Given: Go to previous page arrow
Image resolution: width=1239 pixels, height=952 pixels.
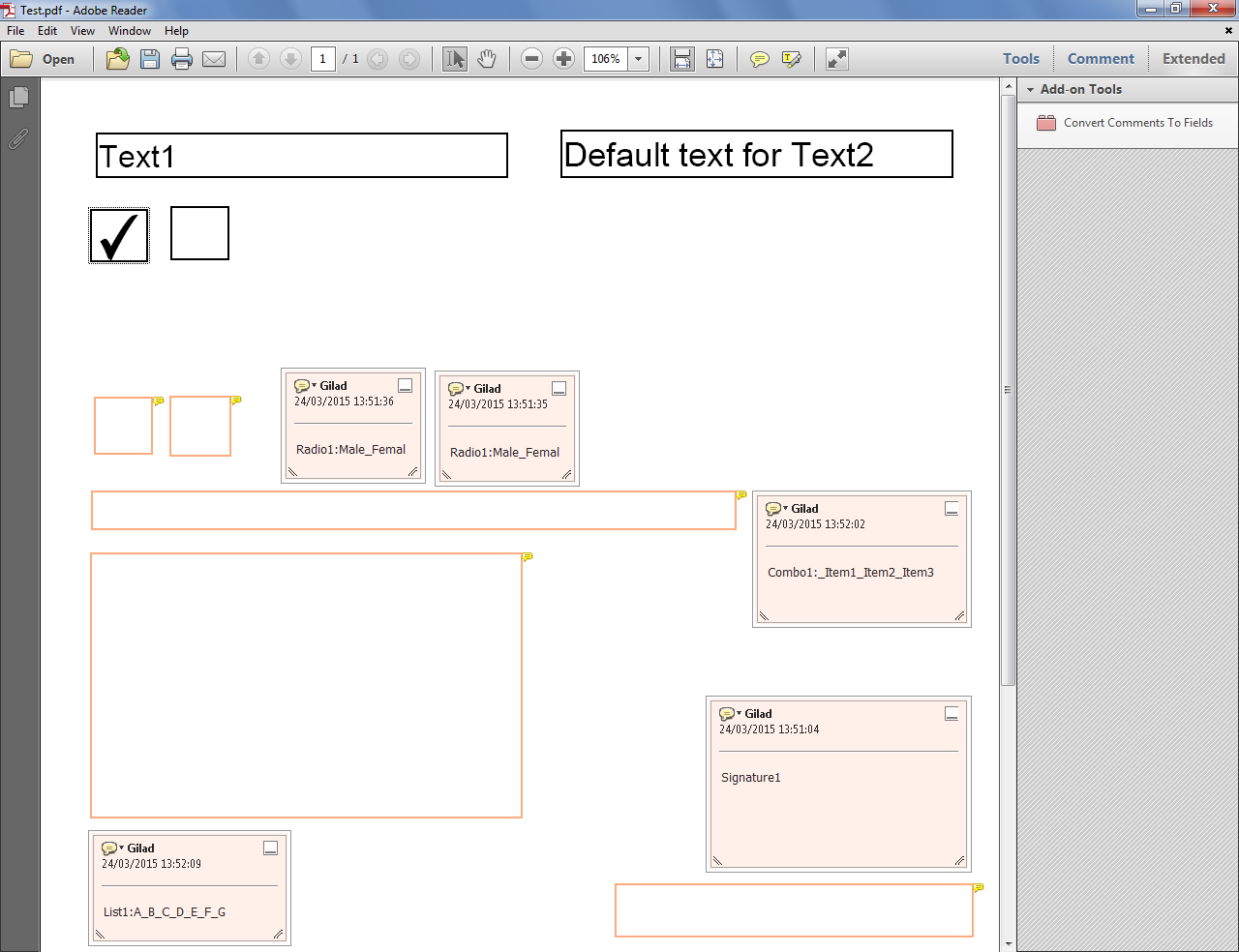Looking at the screenshot, I should pos(258,59).
